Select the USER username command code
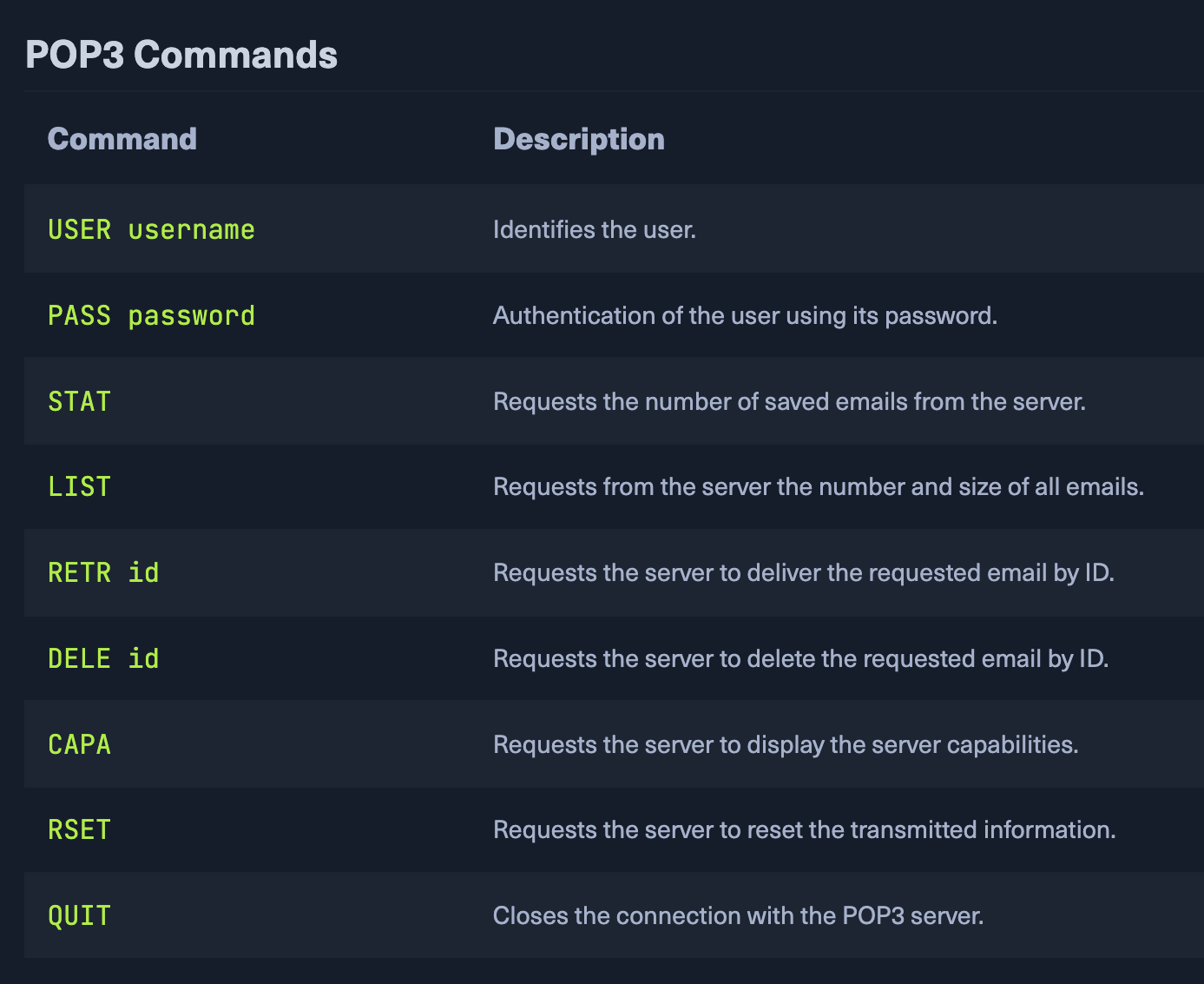This screenshot has width=1204, height=984. [151, 229]
